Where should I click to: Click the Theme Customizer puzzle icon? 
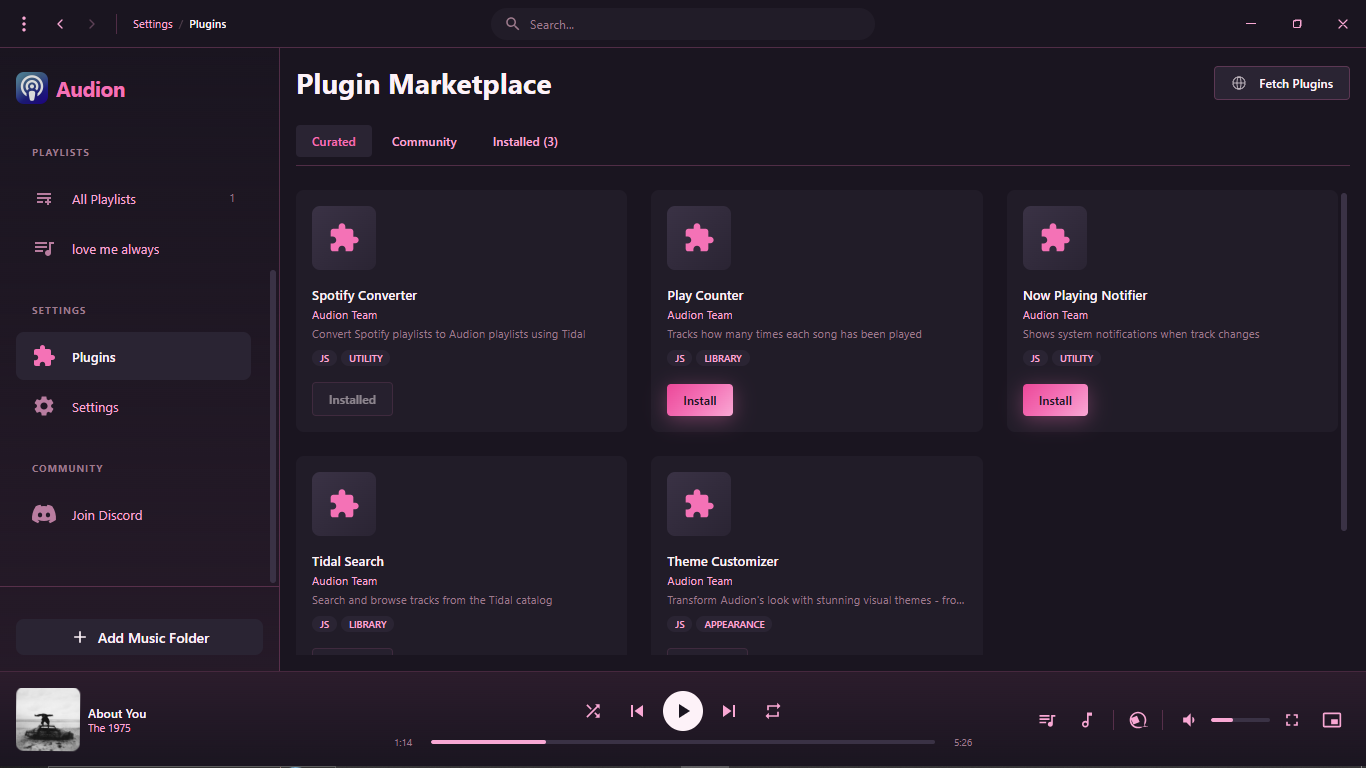click(x=699, y=504)
